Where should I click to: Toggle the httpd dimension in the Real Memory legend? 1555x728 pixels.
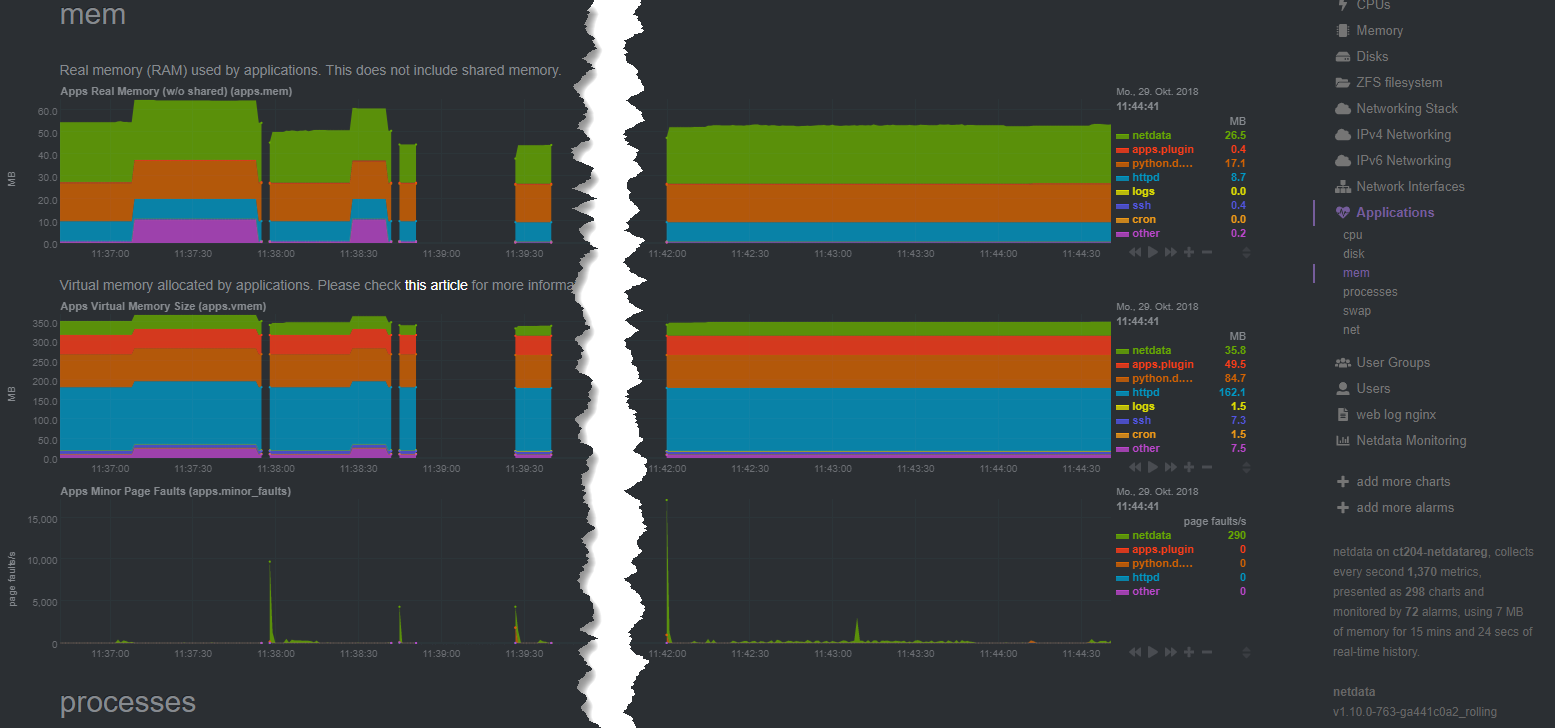coord(1146,177)
